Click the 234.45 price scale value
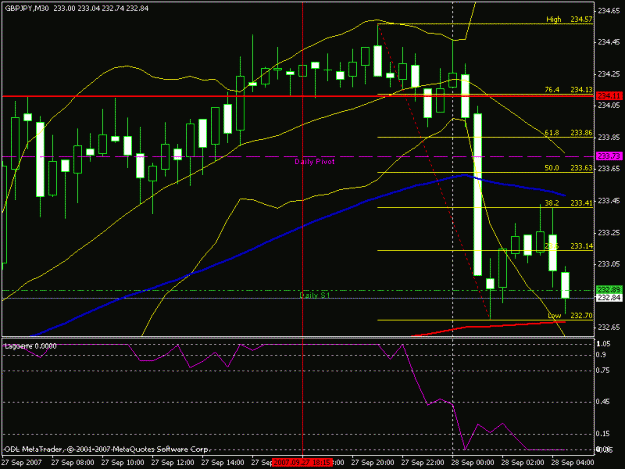This screenshot has height=469, width=625. tap(609, 42)
